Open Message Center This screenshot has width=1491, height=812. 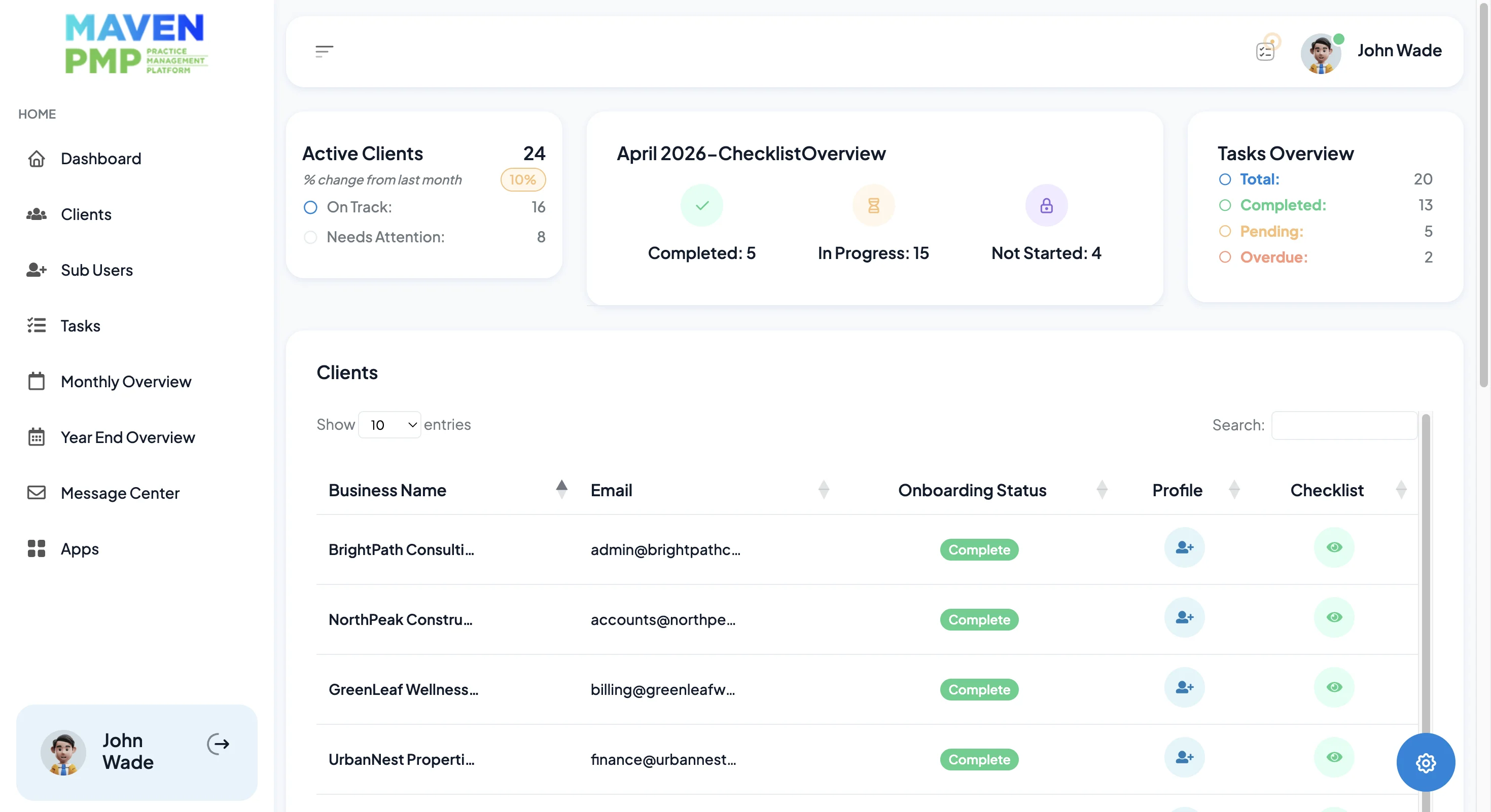pyautogui.click(x=120, y=493)
